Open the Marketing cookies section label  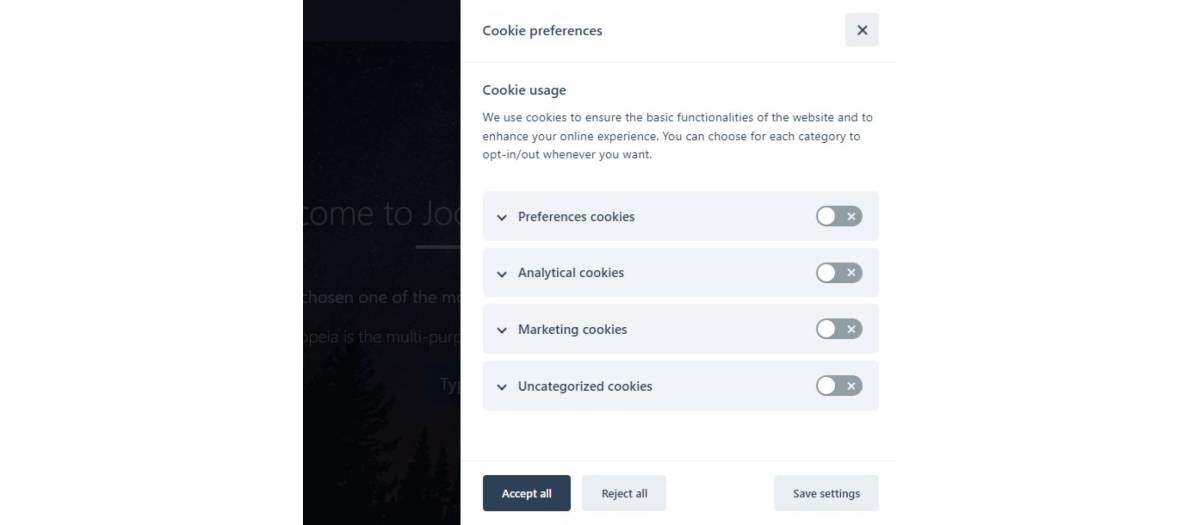pos(572,330)
